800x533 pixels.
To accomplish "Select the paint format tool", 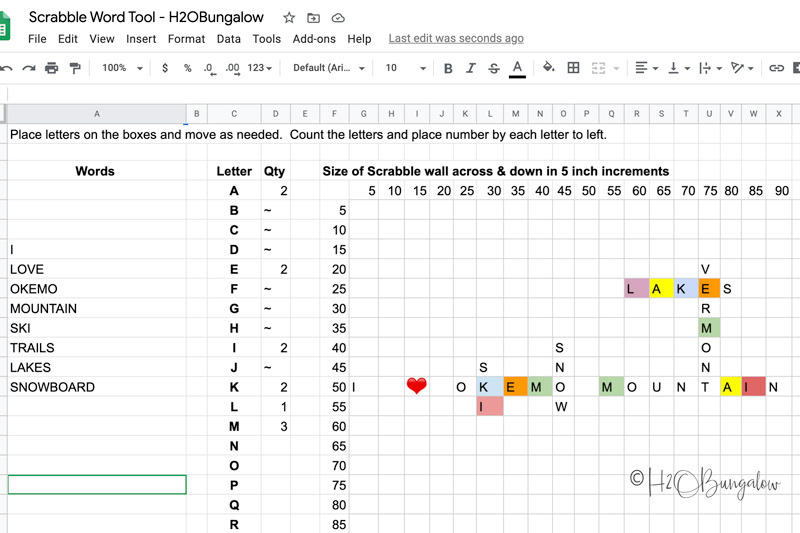I will (75, 68).
